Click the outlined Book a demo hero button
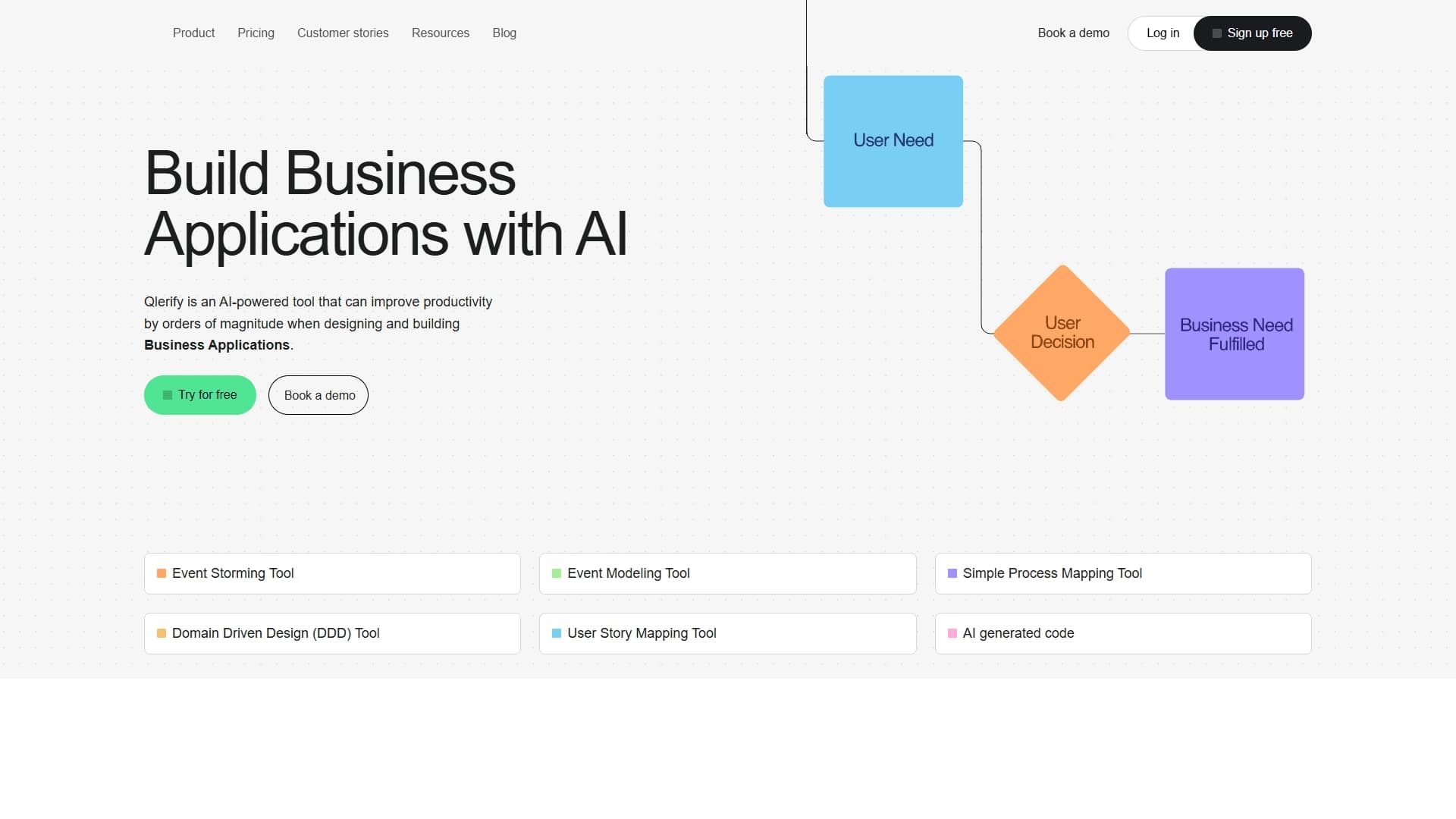The width and height of the screenshot is (1456, 819). [x=318, y=395]
